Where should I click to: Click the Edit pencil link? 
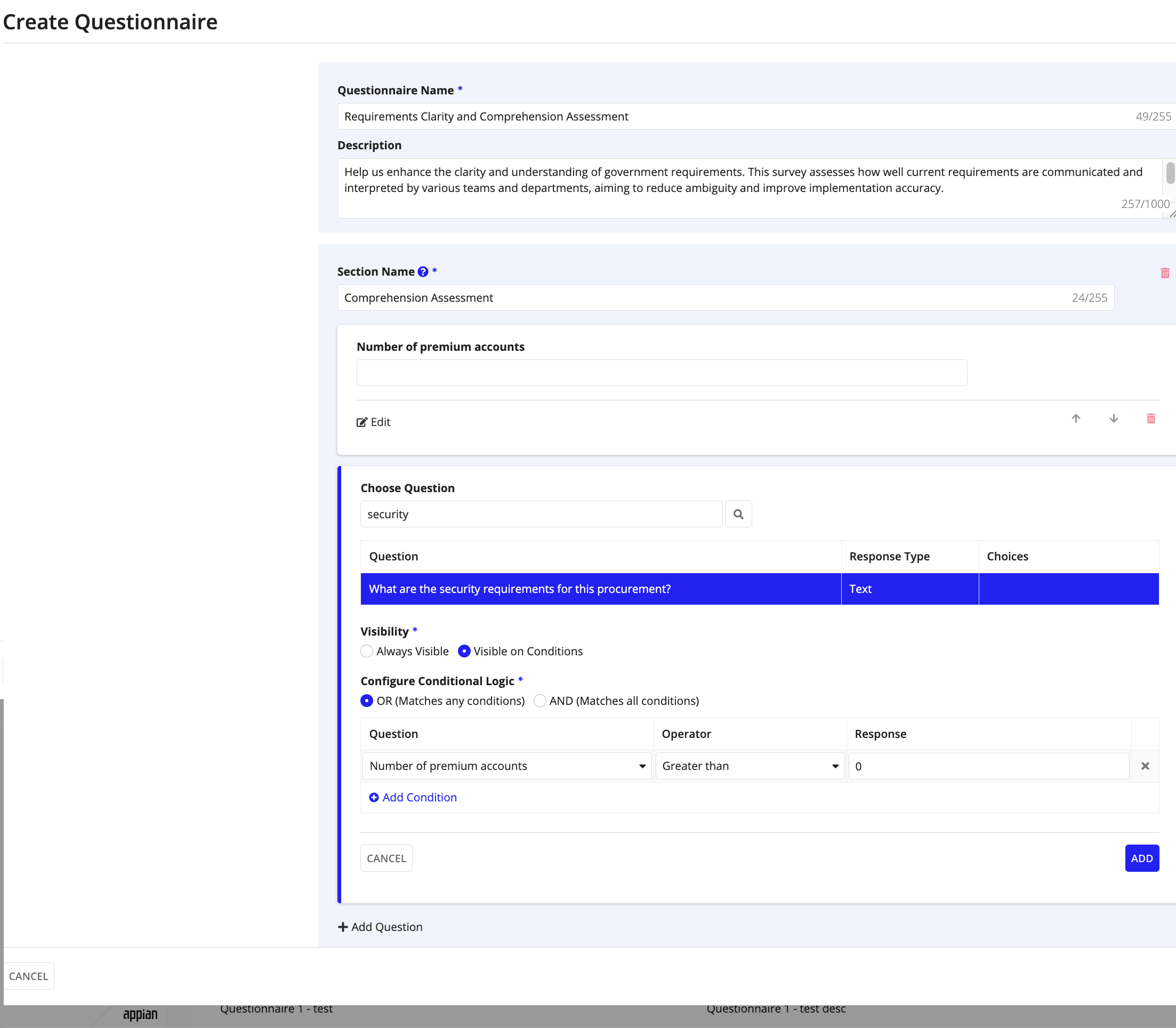pos(374,422)
